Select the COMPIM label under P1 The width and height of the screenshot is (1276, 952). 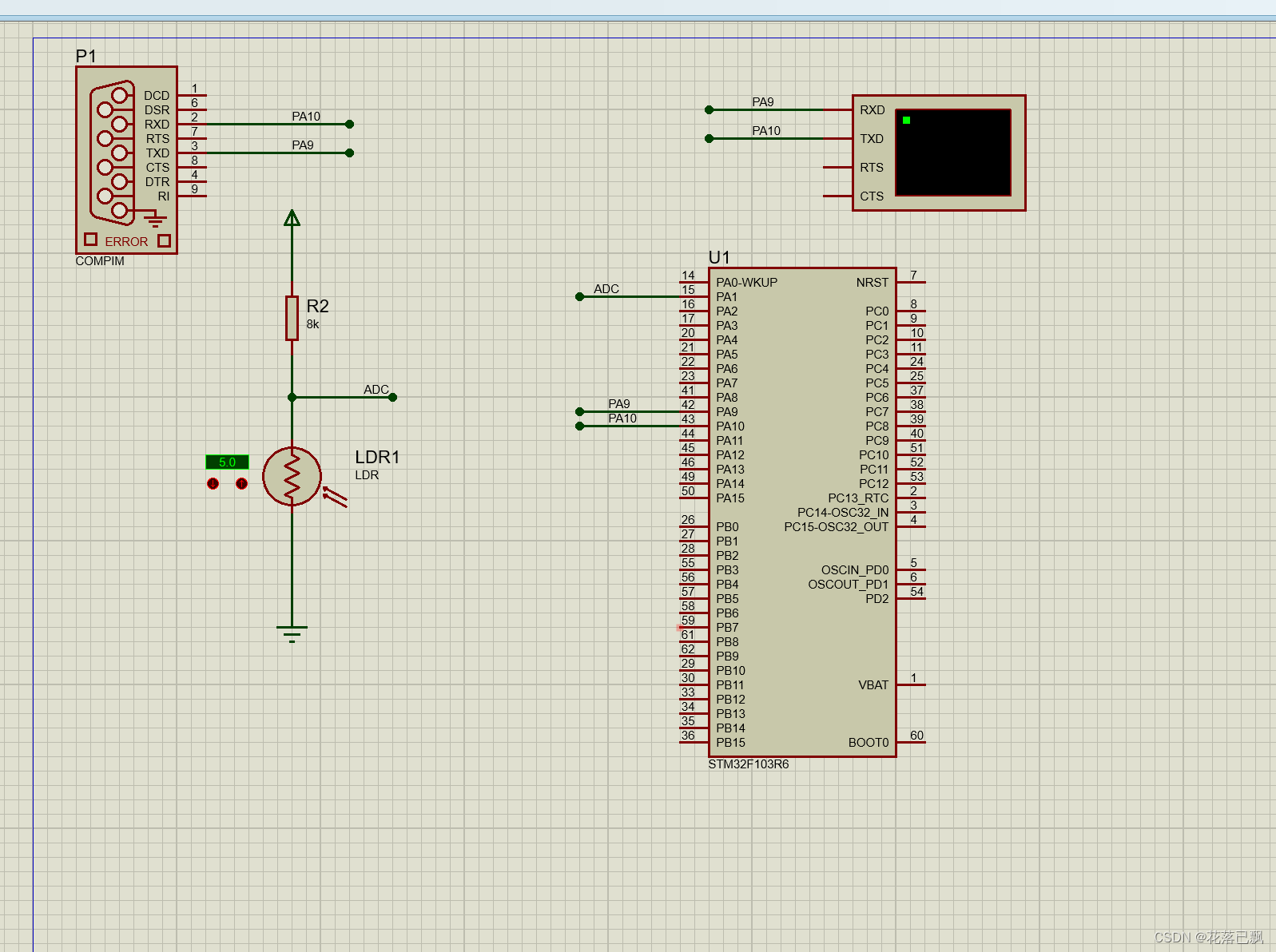click(100, 261)
